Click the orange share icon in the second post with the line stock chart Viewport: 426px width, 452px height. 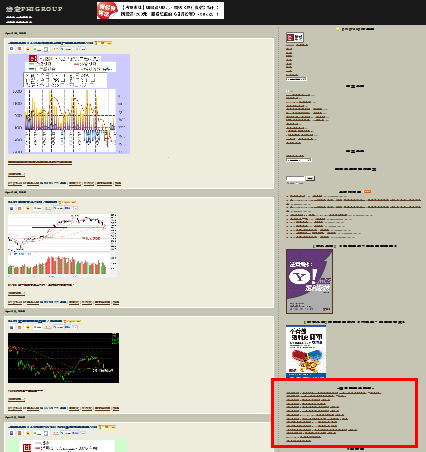pyautogui.click(x=19, y=208)
